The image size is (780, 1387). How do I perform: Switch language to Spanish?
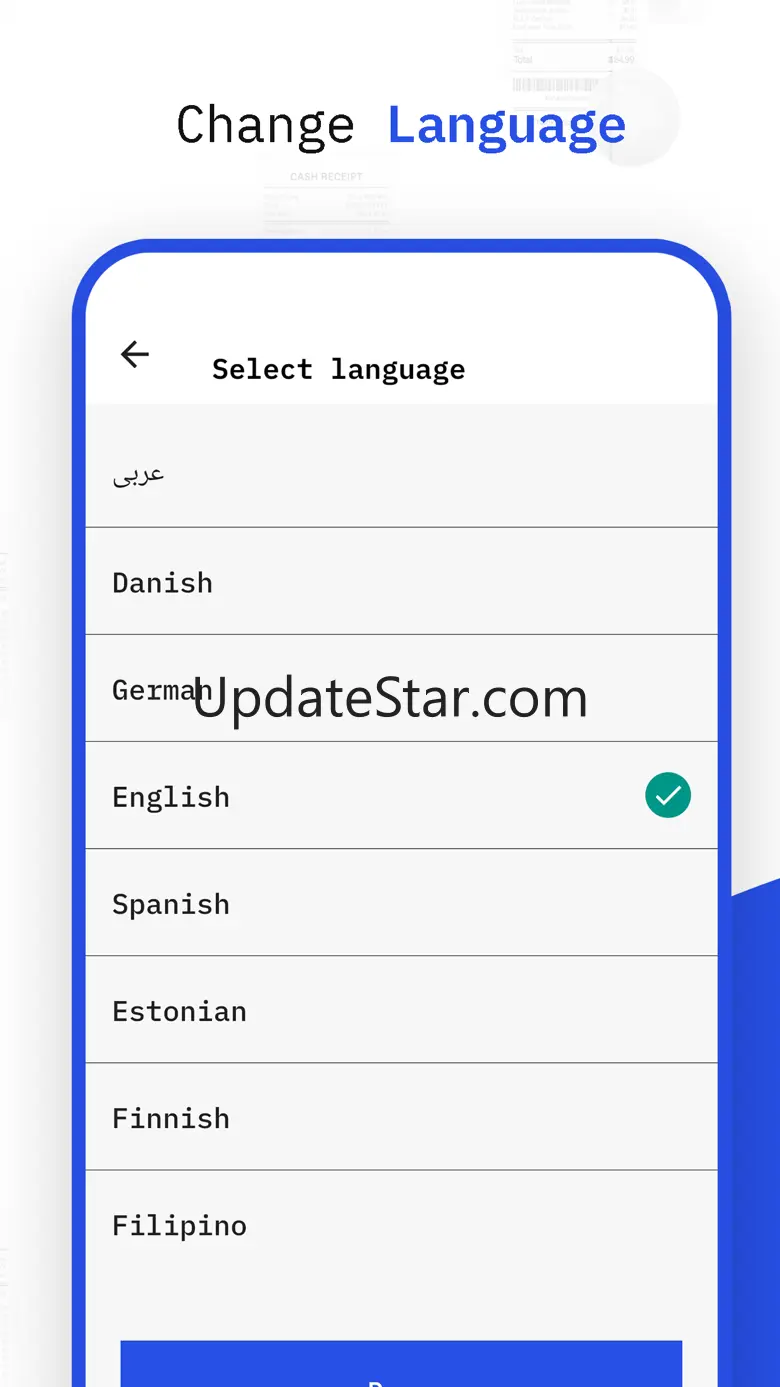[x=401, y=902]
